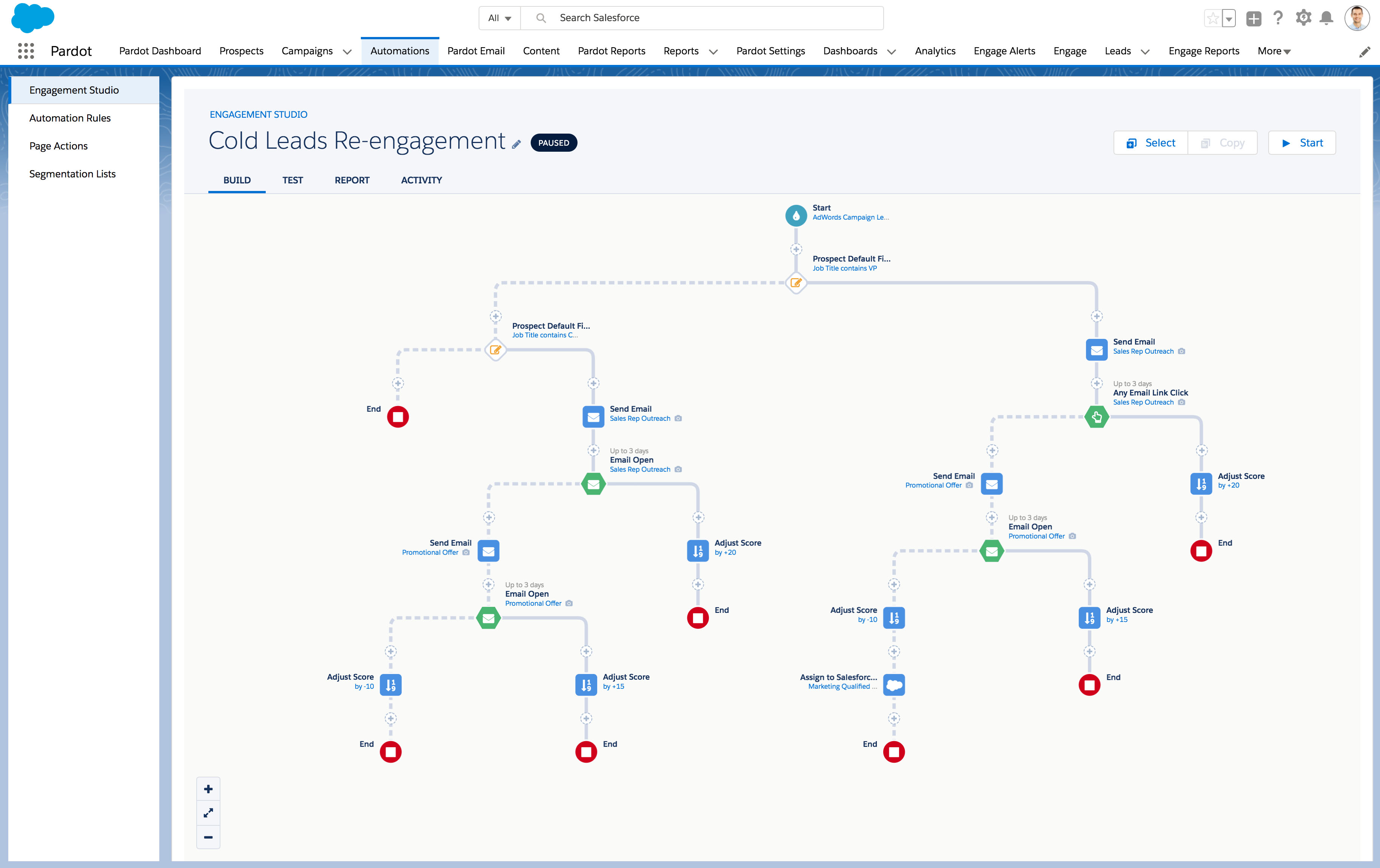This screenshot has height=868, width=1380.
Task: Open Segmentation Lists from sidebar
Action: [72, 173]
